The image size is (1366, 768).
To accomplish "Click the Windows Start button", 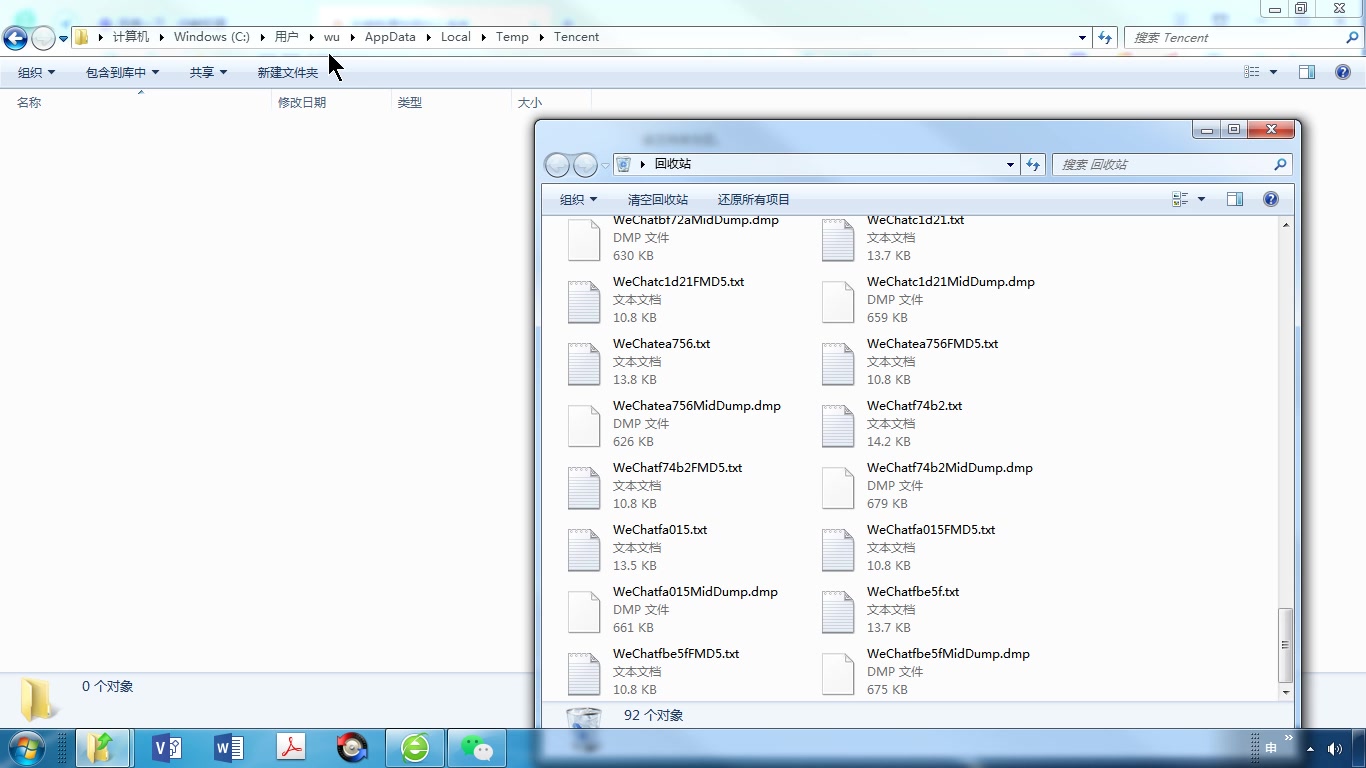I will pyautogui.click(x=27, y=747).
